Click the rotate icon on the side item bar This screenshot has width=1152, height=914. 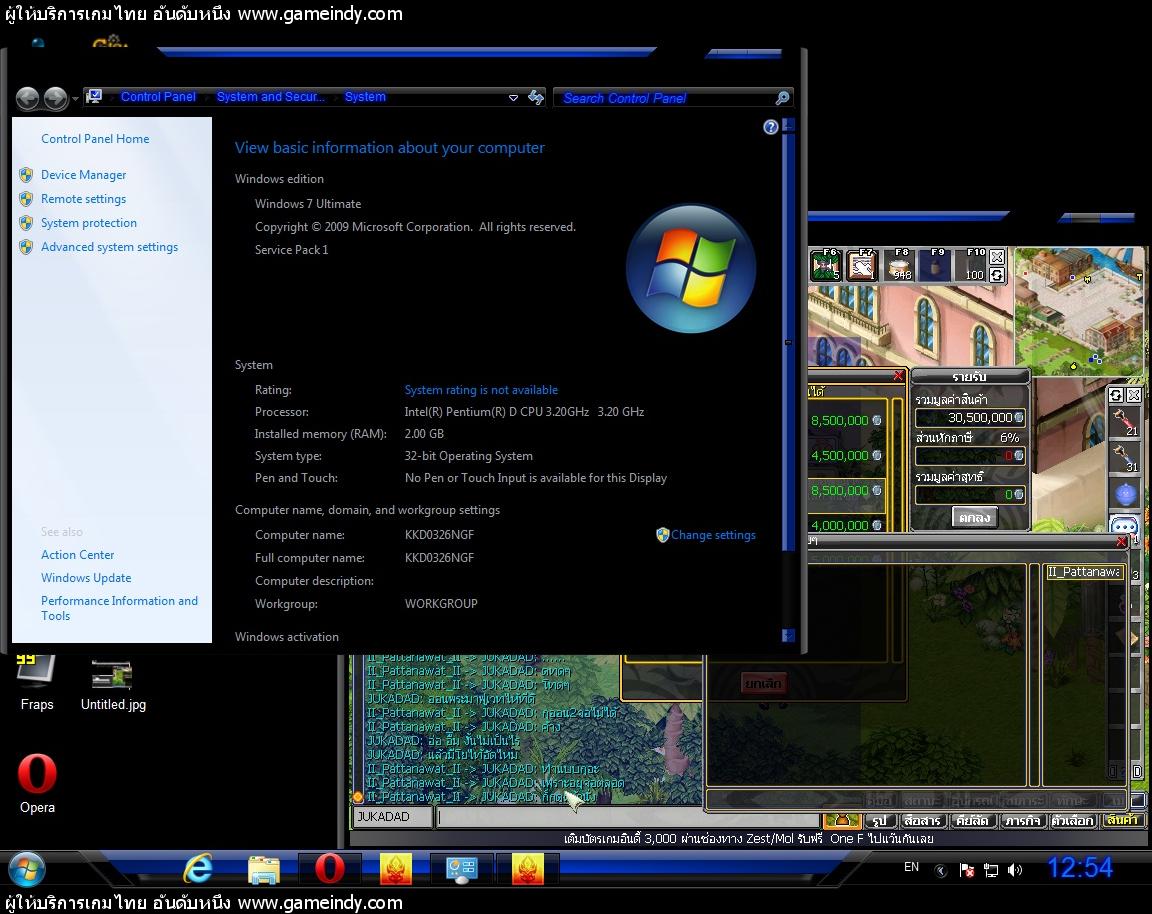point(1116,395)
